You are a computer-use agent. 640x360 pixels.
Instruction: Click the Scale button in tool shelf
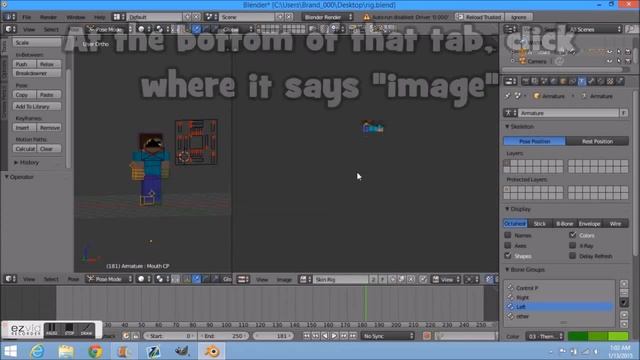(37, 42)
